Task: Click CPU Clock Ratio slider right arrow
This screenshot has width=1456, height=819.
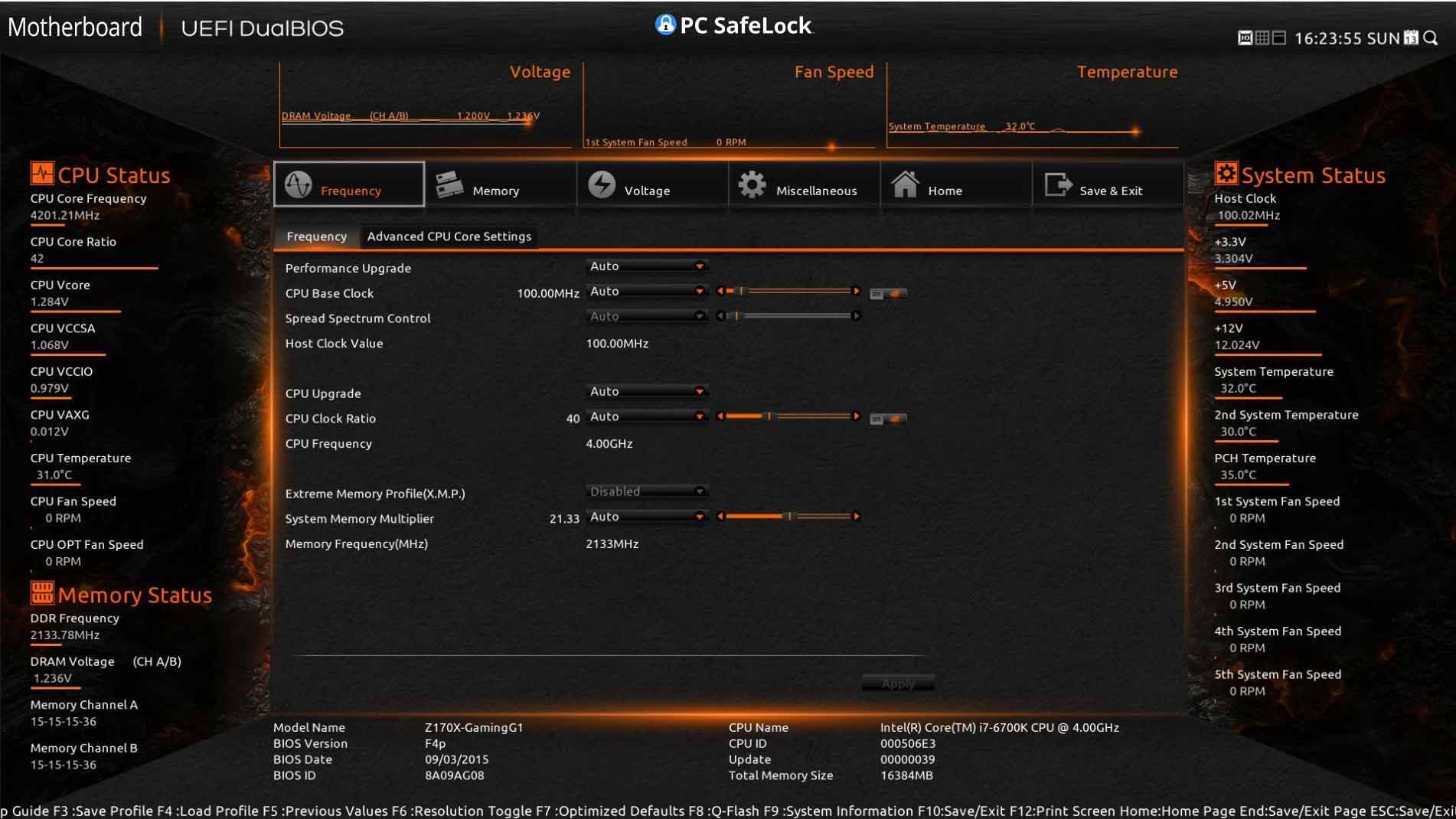Action: point(856,416)
